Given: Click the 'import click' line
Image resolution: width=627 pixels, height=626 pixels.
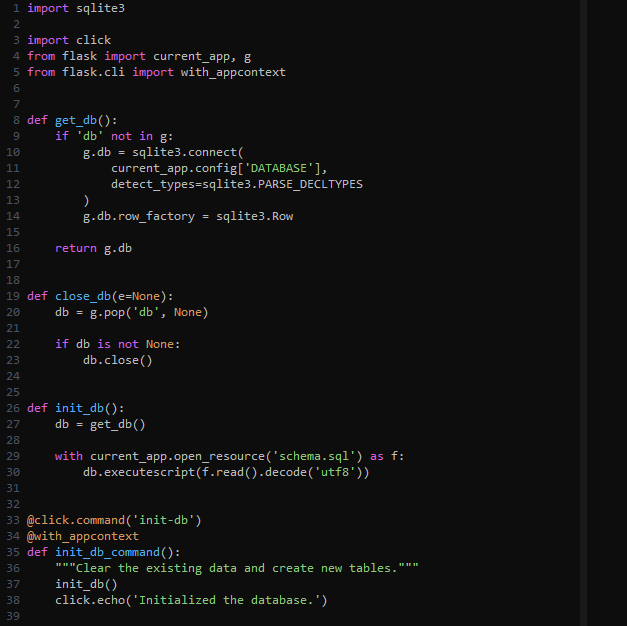Looking at the screenshot, I should [x=69, y=40].
